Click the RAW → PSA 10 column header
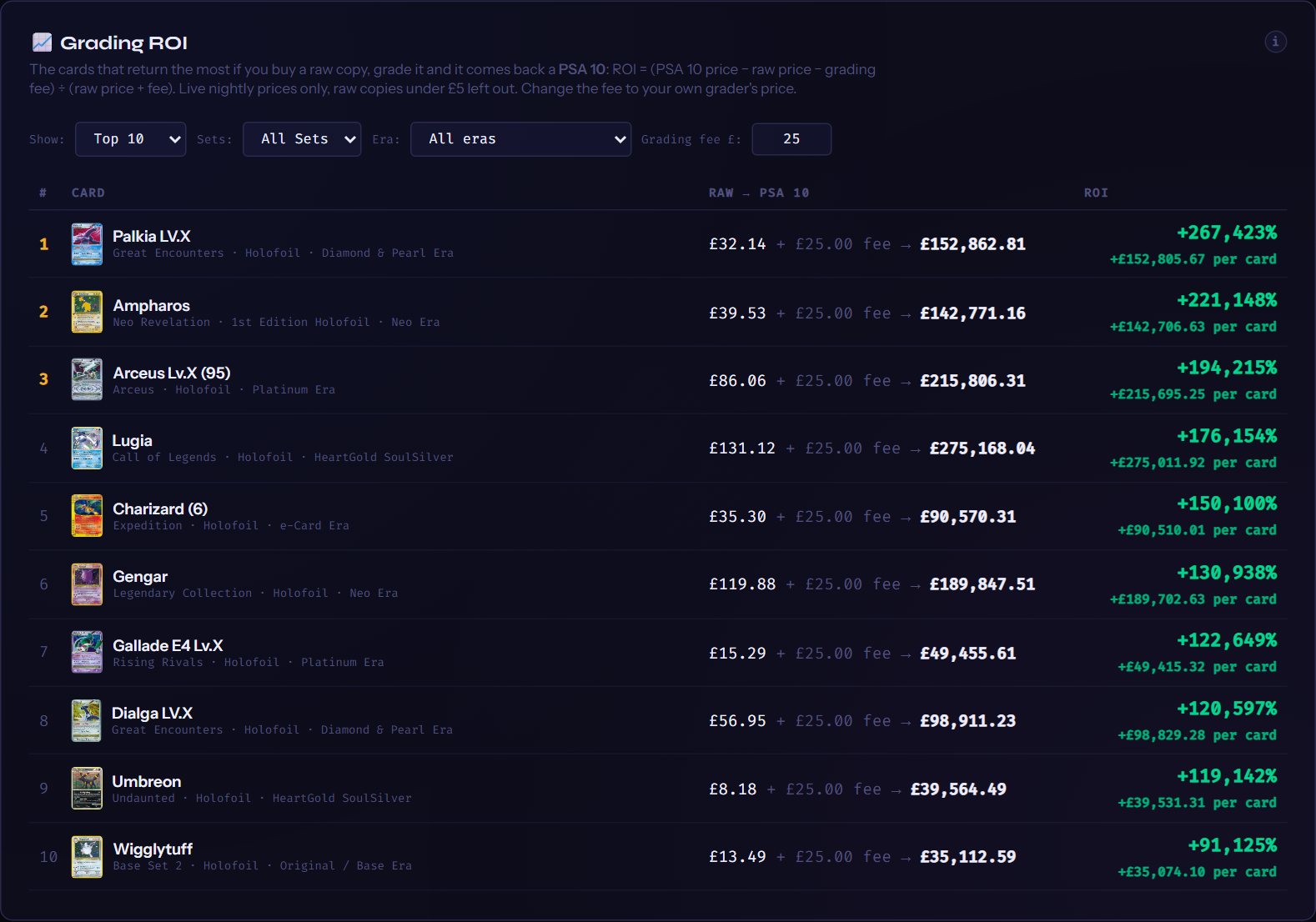This screenshot has width=1316, height=922. pos(759,193)
